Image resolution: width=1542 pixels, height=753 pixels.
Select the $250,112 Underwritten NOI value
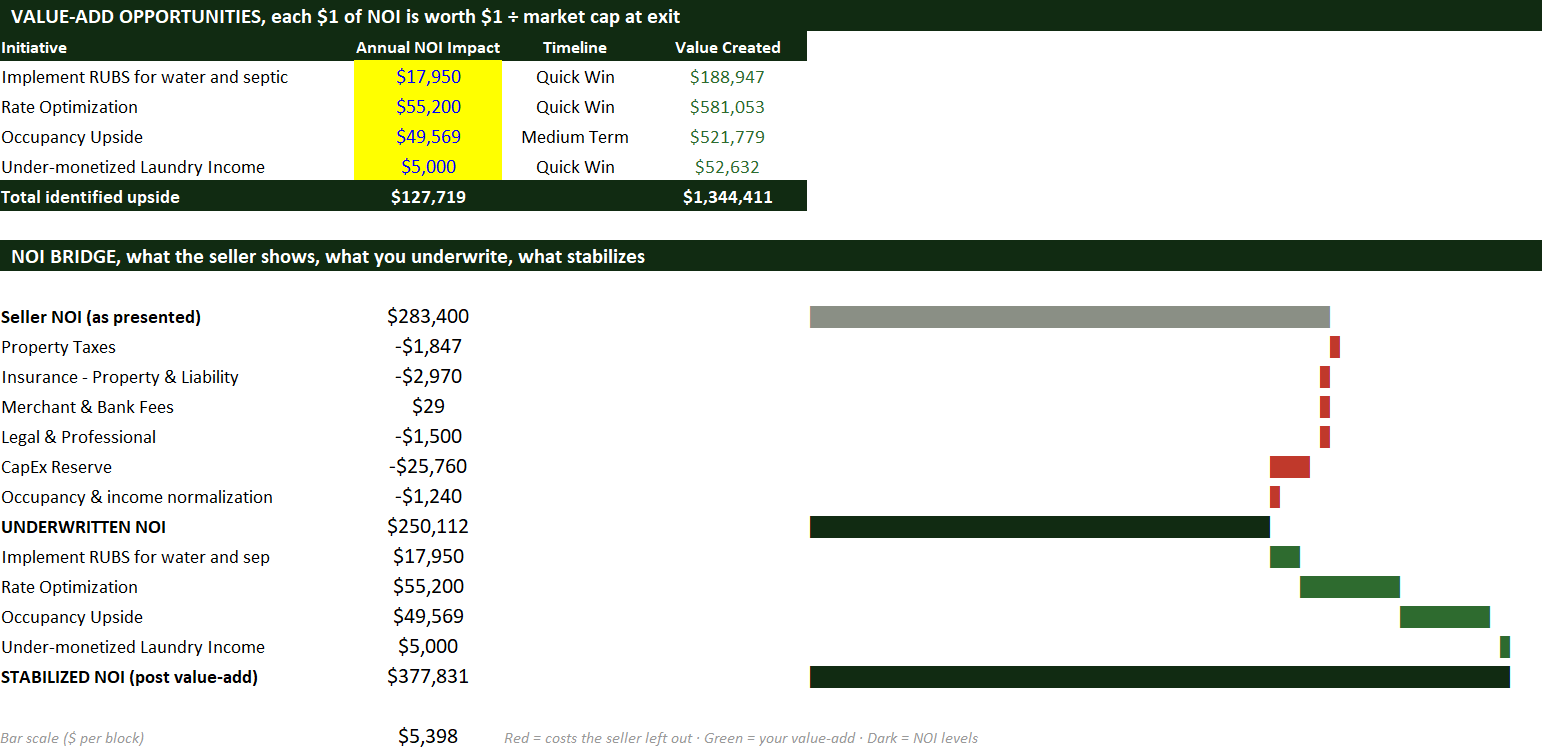(428, 527)
